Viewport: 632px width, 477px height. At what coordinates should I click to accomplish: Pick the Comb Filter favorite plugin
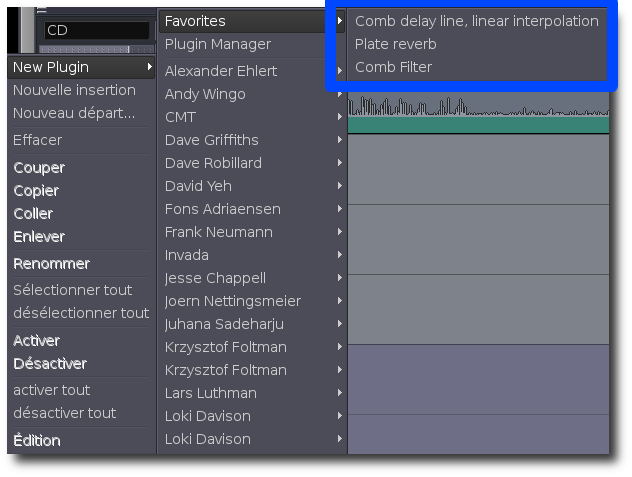(393, 67)
